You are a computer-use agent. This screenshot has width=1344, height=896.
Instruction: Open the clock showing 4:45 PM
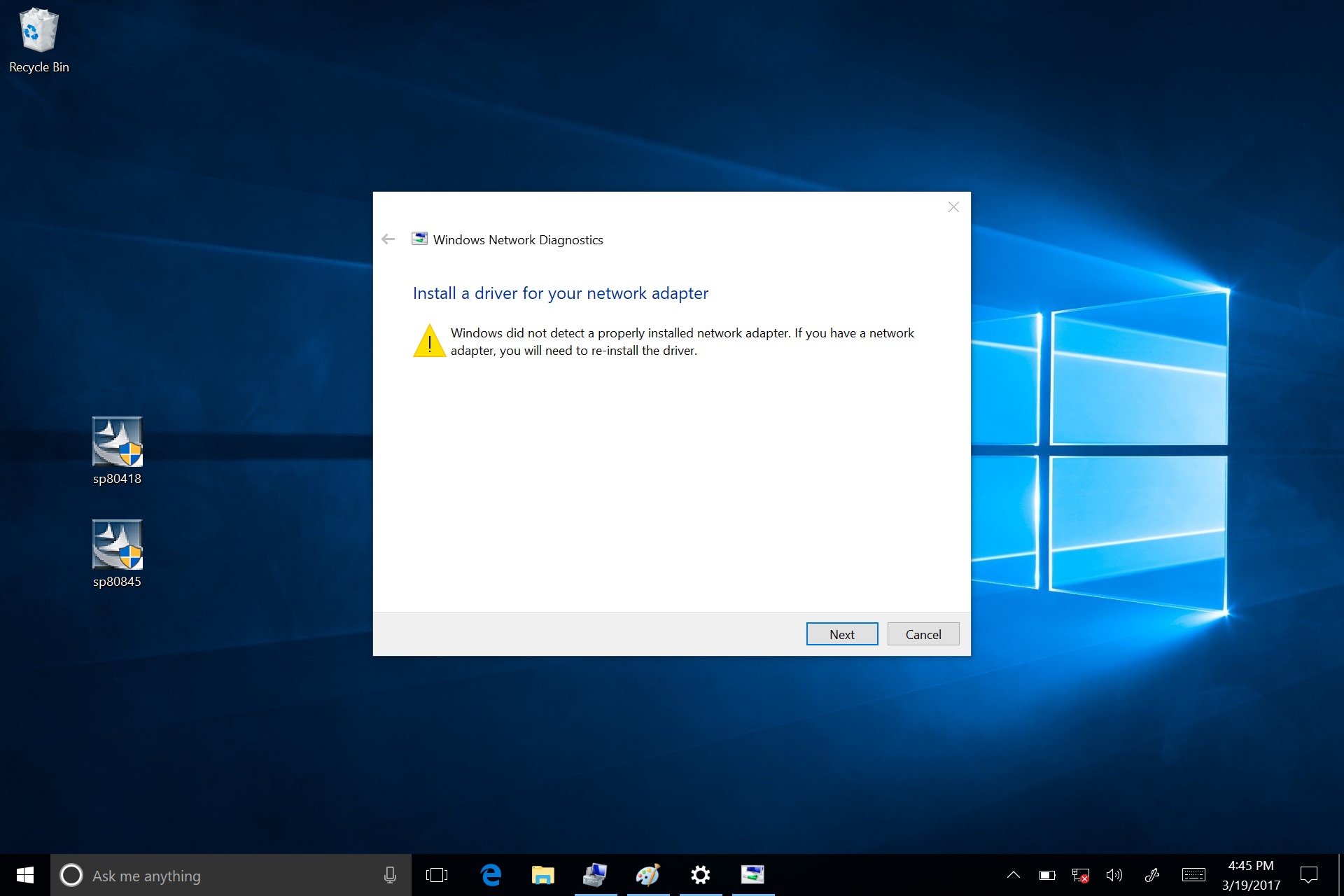pos(1251,875)
